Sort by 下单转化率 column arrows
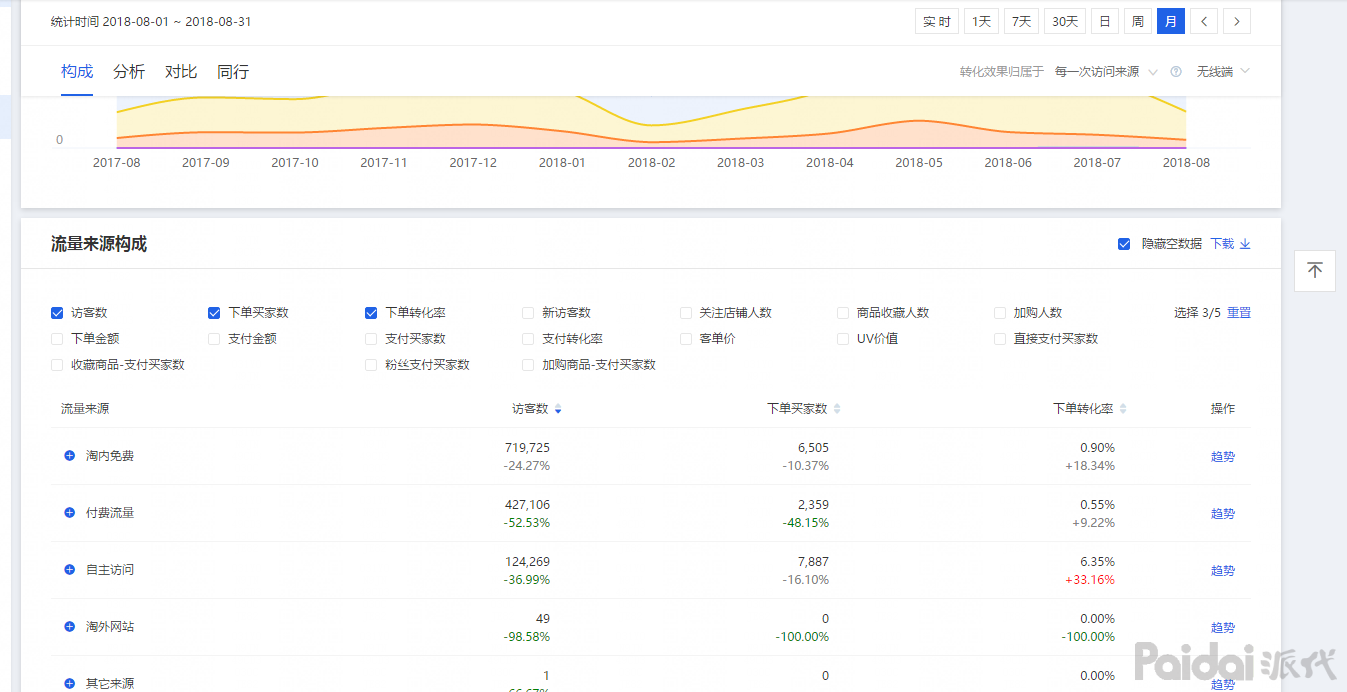Screen dimensions: 1347x692 (x=1123, y=409)
